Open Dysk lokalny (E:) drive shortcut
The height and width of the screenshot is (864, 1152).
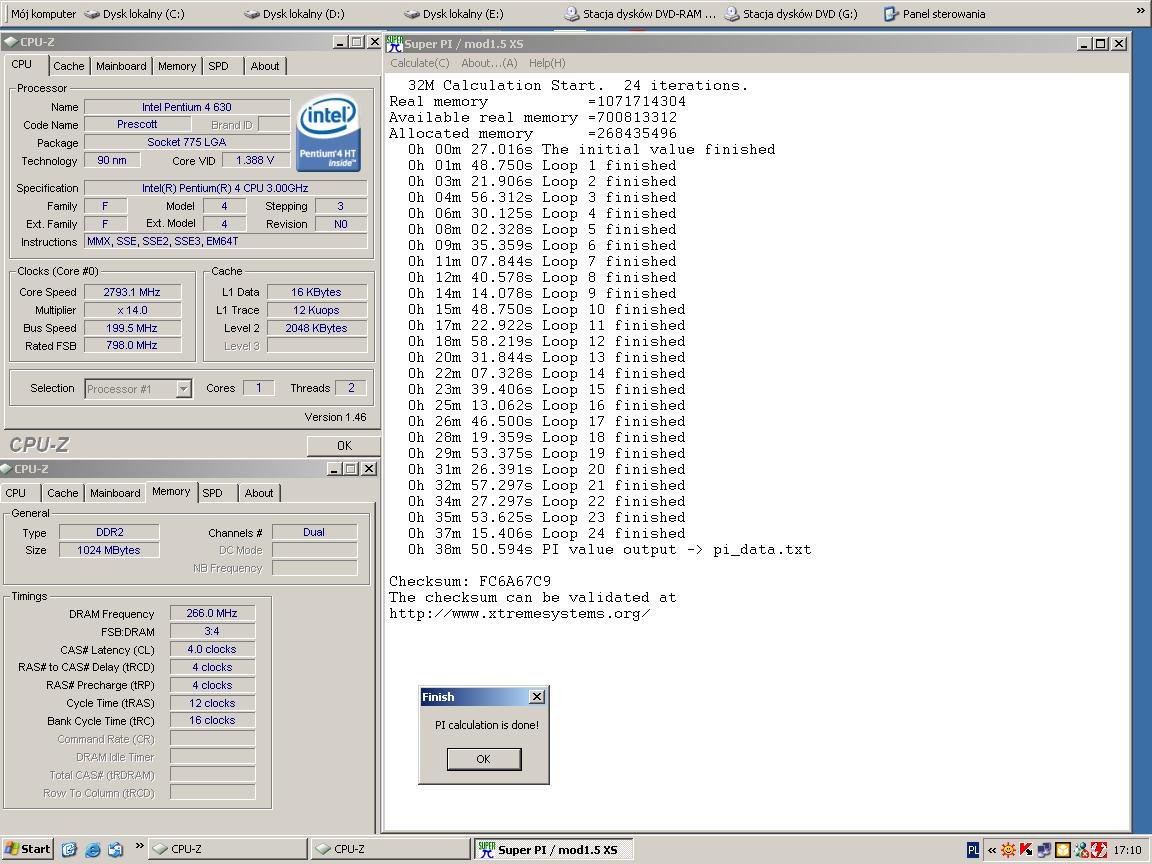[454, 14]
